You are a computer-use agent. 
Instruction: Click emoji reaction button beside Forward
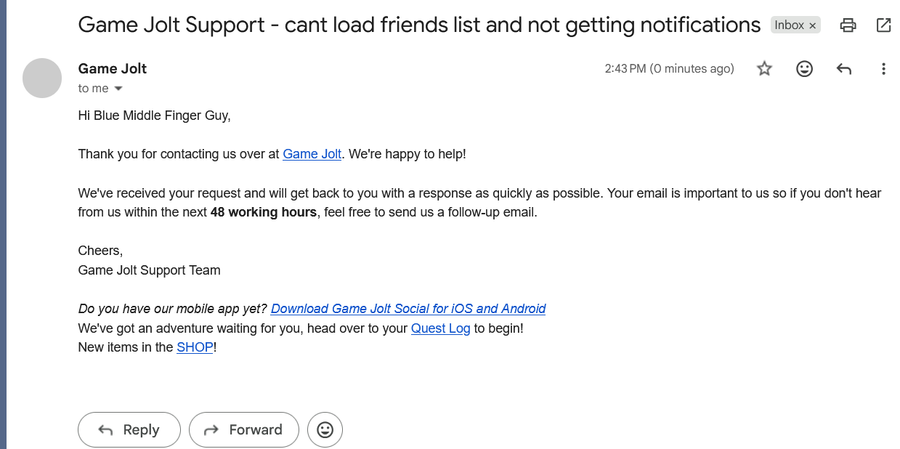pyautogui.click(x=325, y=430)
